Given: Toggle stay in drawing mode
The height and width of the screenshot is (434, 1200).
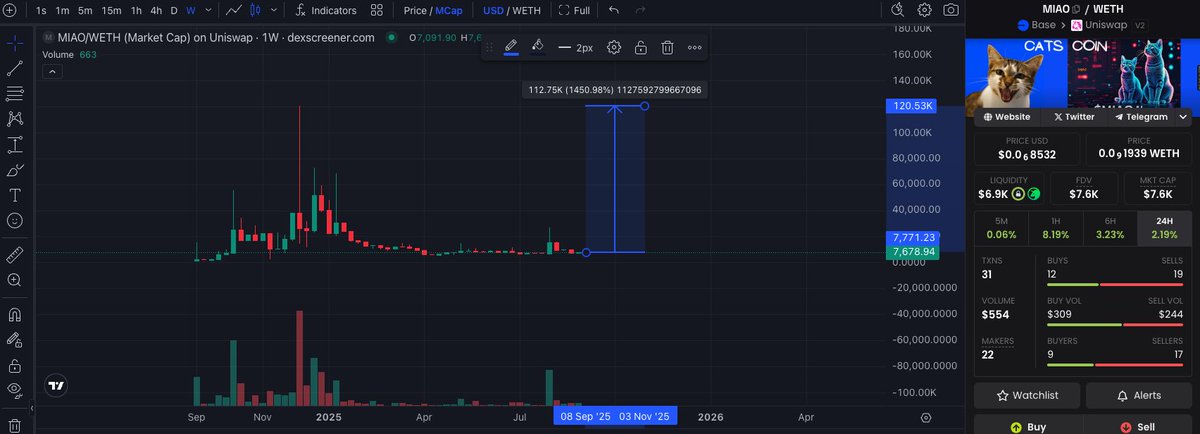Looking at the screenshot, I should pos(15,340).
